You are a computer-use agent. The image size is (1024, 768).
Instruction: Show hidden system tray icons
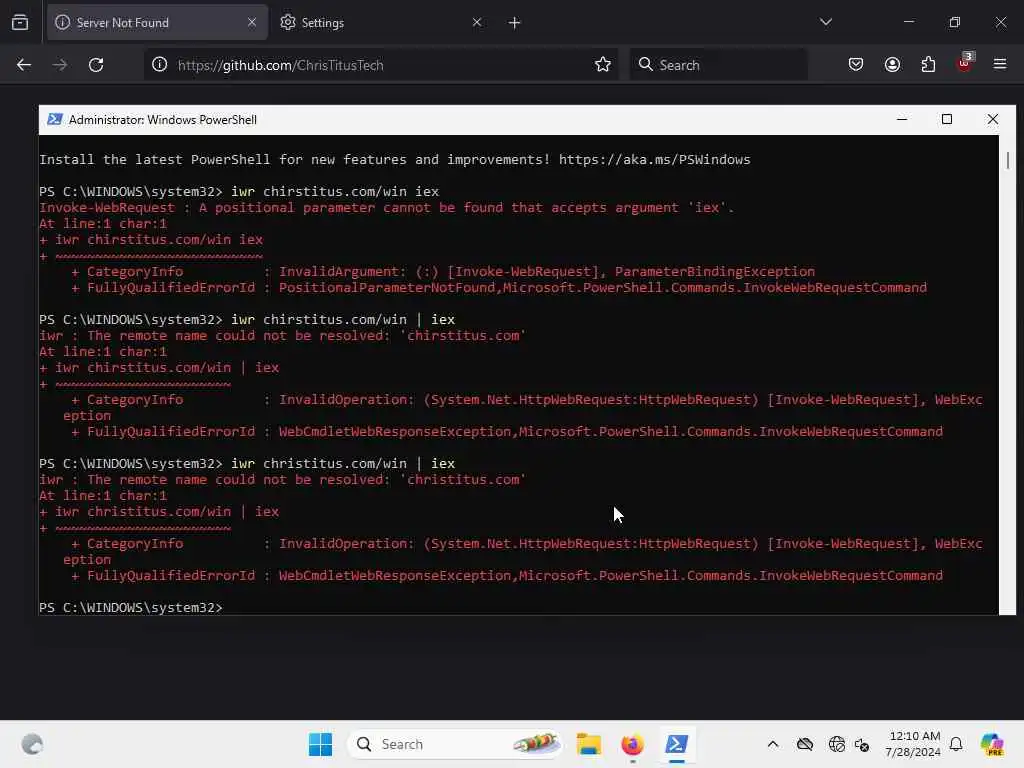click(773, 744)
